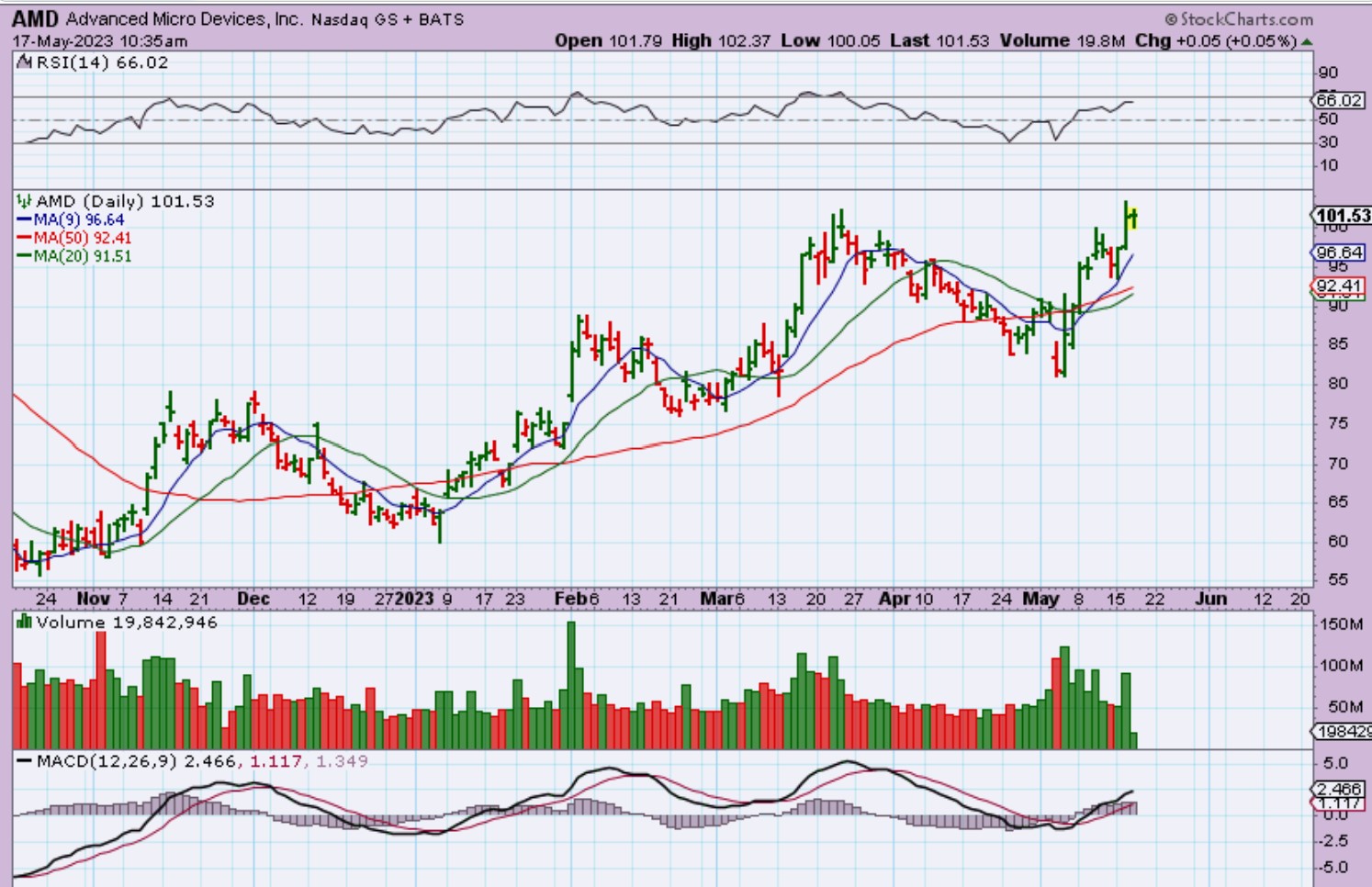Screen dimensions: 1372x887
Task: Click the bar-chart icon beside Volume
Action: coord(25,622)
